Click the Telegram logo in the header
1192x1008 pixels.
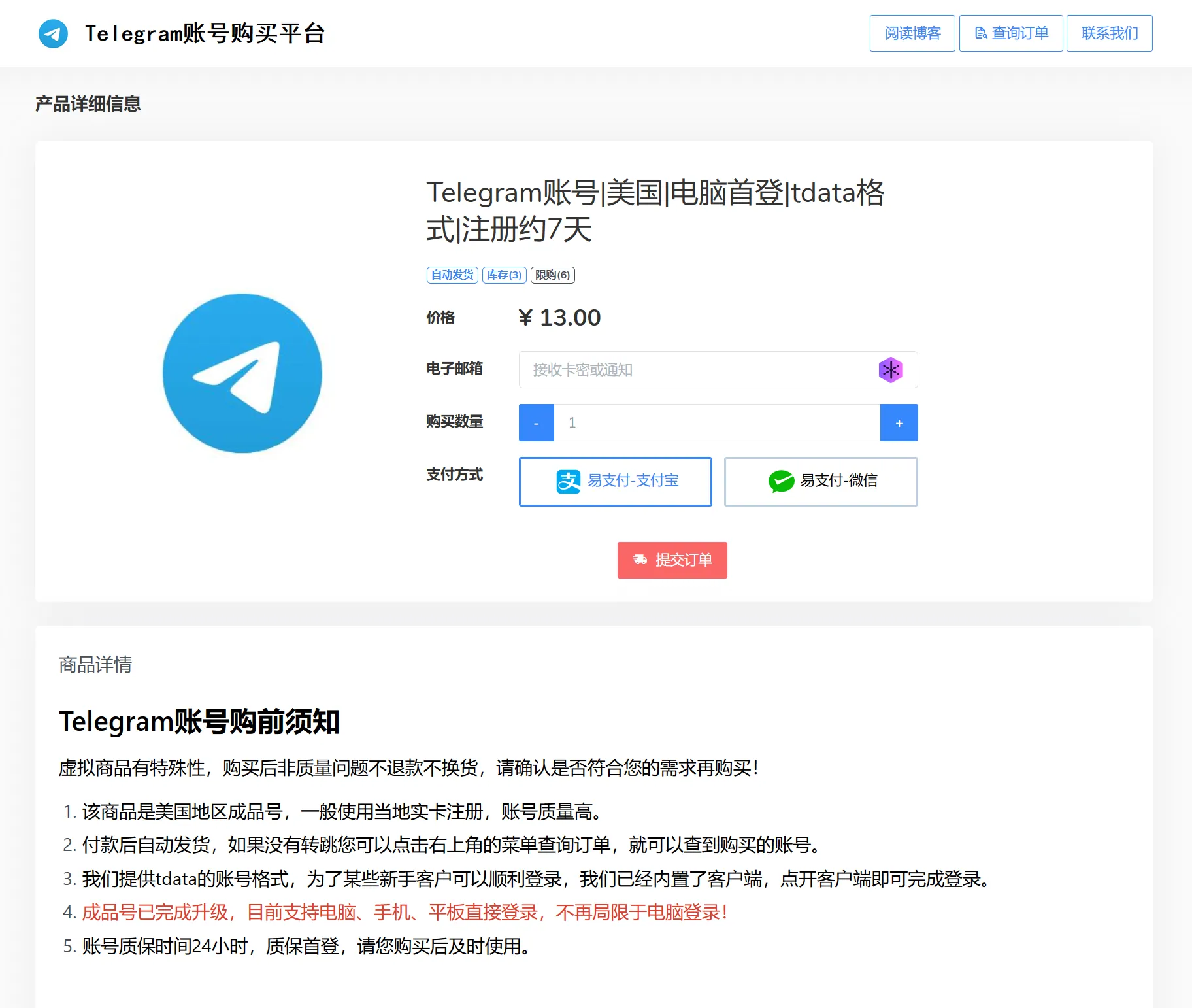(x=53, y=33)
